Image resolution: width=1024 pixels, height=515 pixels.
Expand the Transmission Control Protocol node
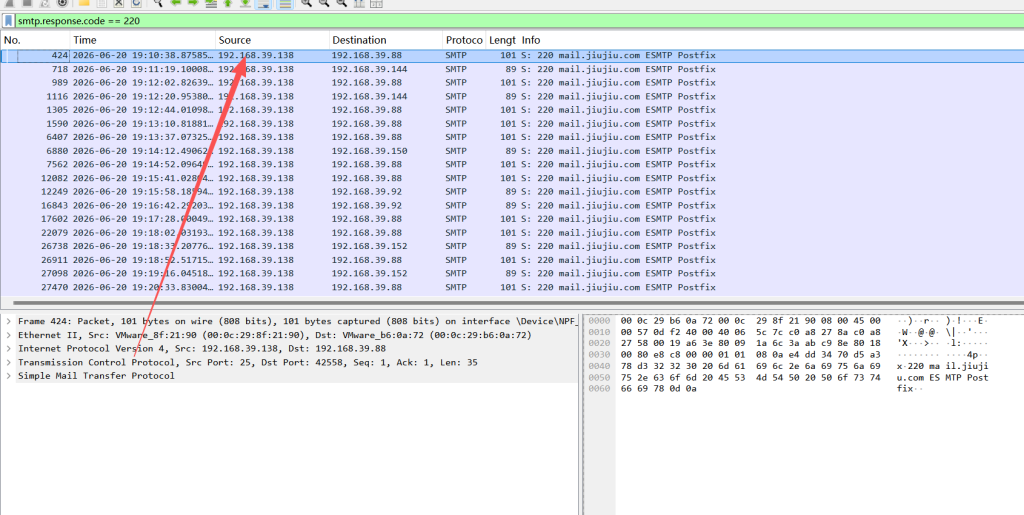click(8, 362)
